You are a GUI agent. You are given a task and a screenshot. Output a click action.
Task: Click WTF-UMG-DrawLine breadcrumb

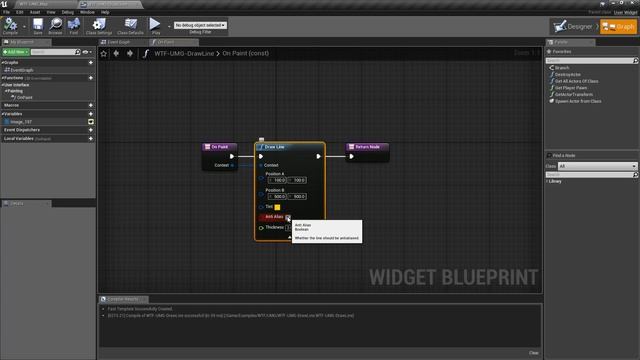(x=184, y=53)
